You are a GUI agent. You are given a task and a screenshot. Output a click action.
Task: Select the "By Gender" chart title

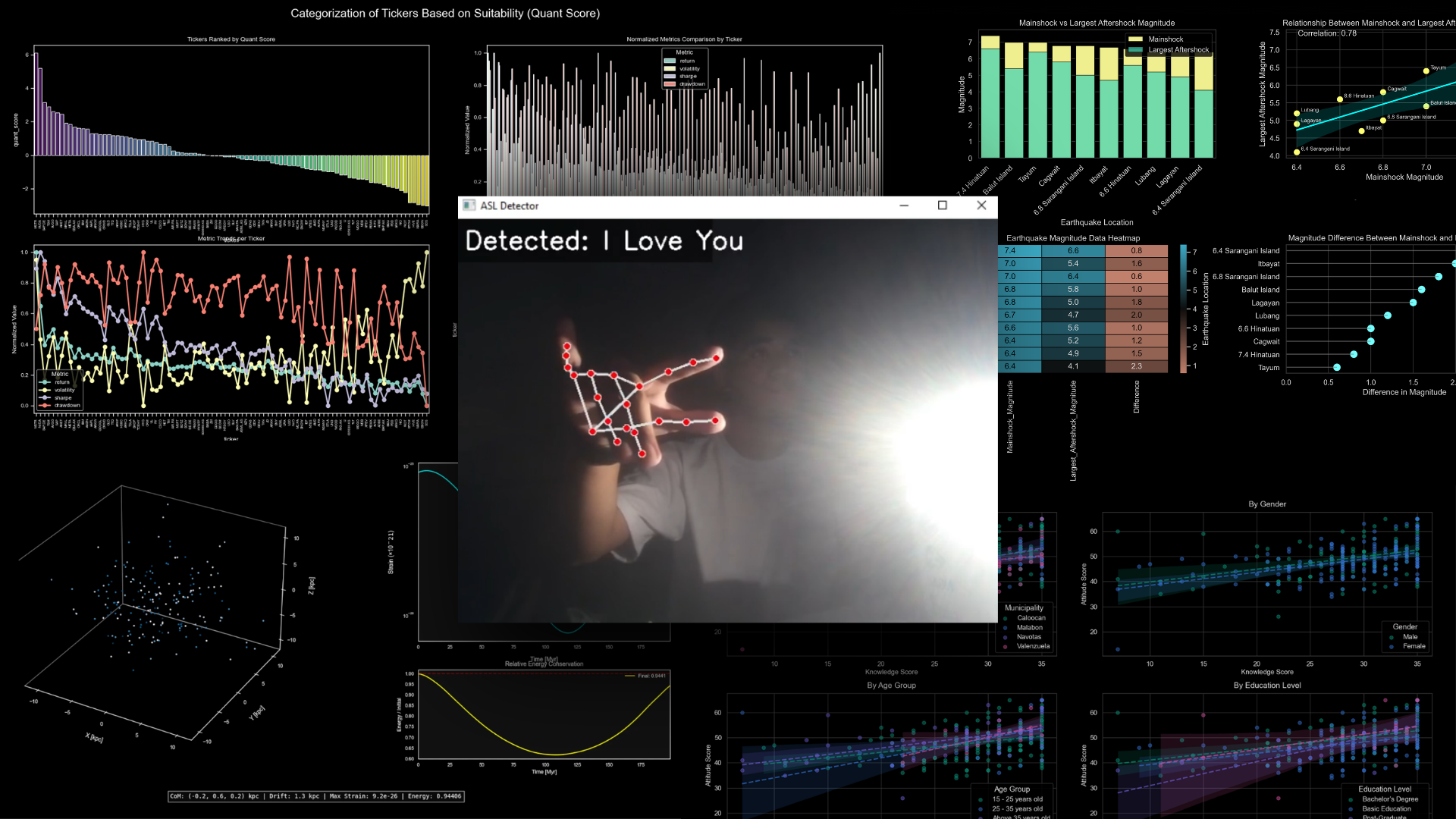[1267, 504]
